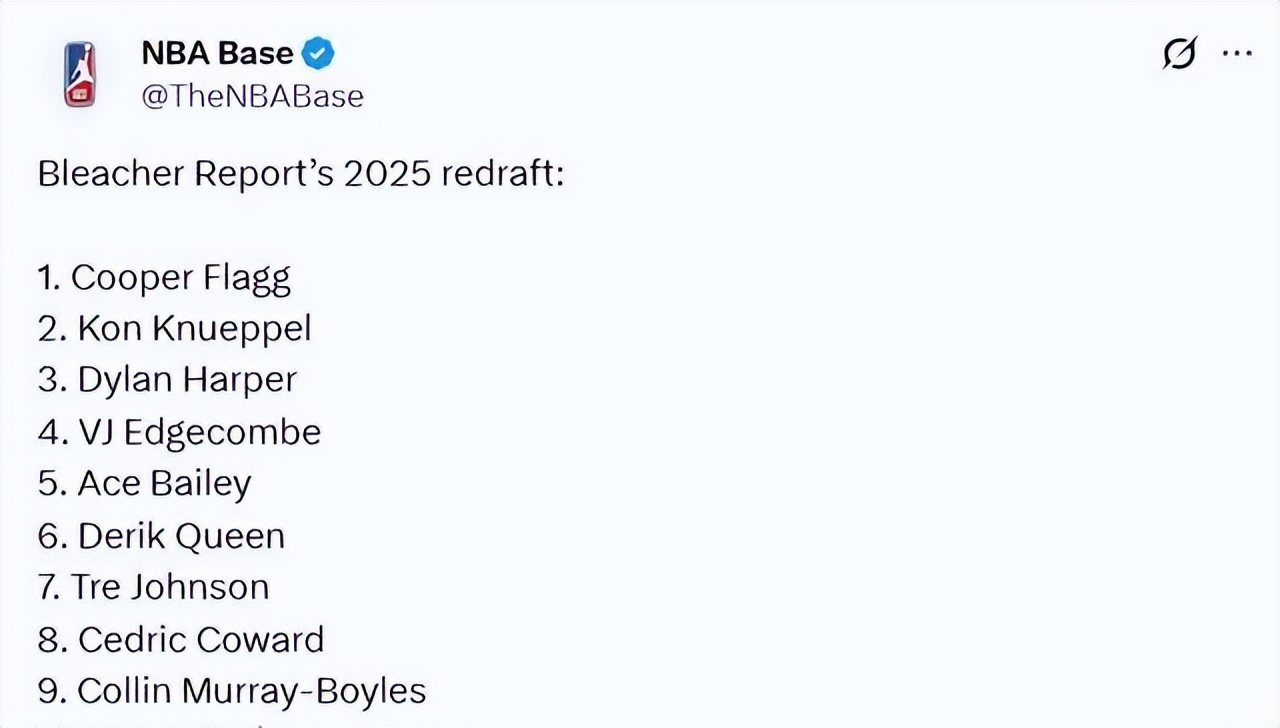Click the Dylan Harper list entry
1280x728 pixels.
point(187,380)
